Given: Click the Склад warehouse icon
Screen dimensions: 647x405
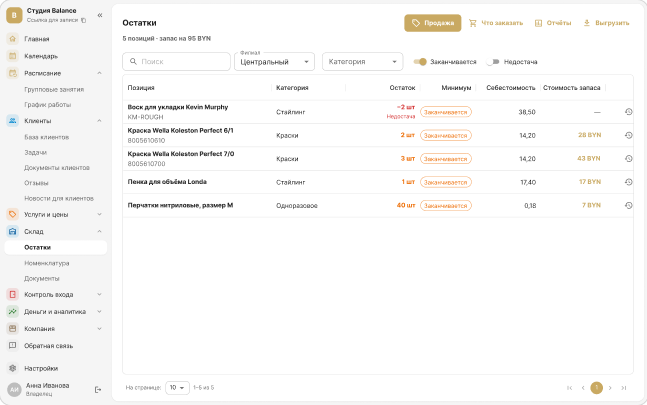Looking at the screenshot, I should (x=13, y=231).
